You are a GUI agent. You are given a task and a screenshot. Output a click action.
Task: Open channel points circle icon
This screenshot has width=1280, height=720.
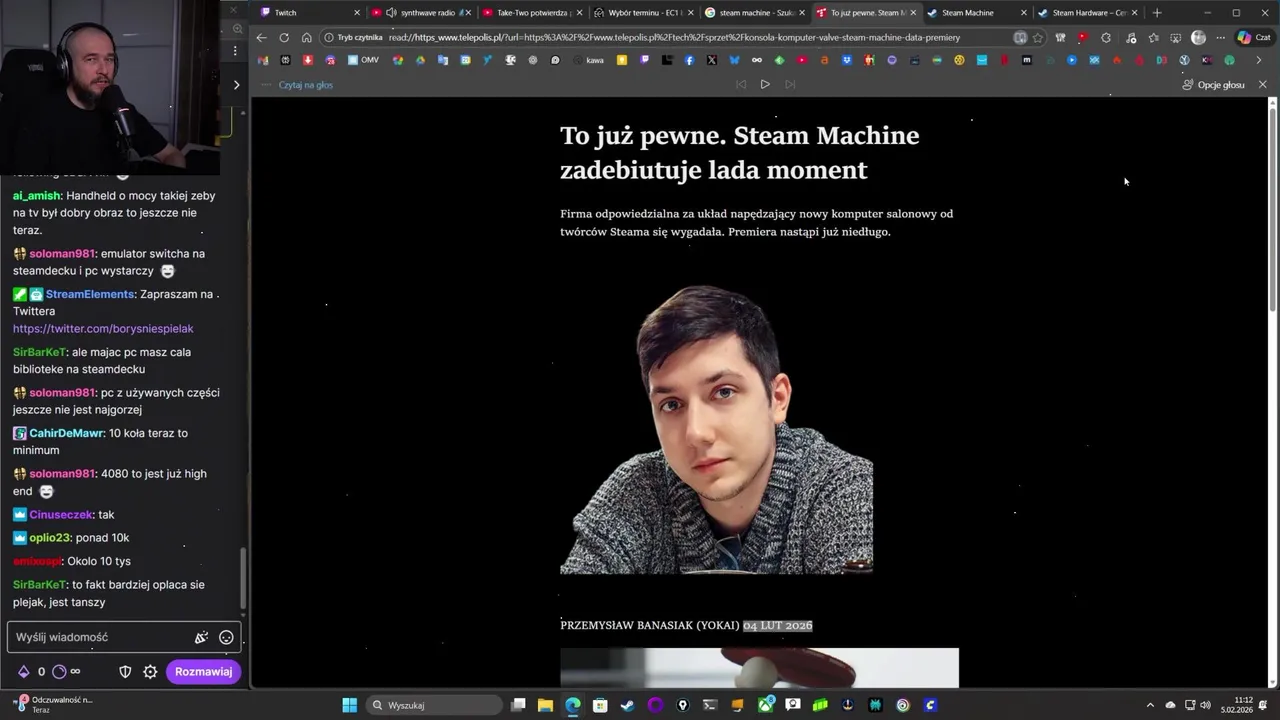(59, 672)
